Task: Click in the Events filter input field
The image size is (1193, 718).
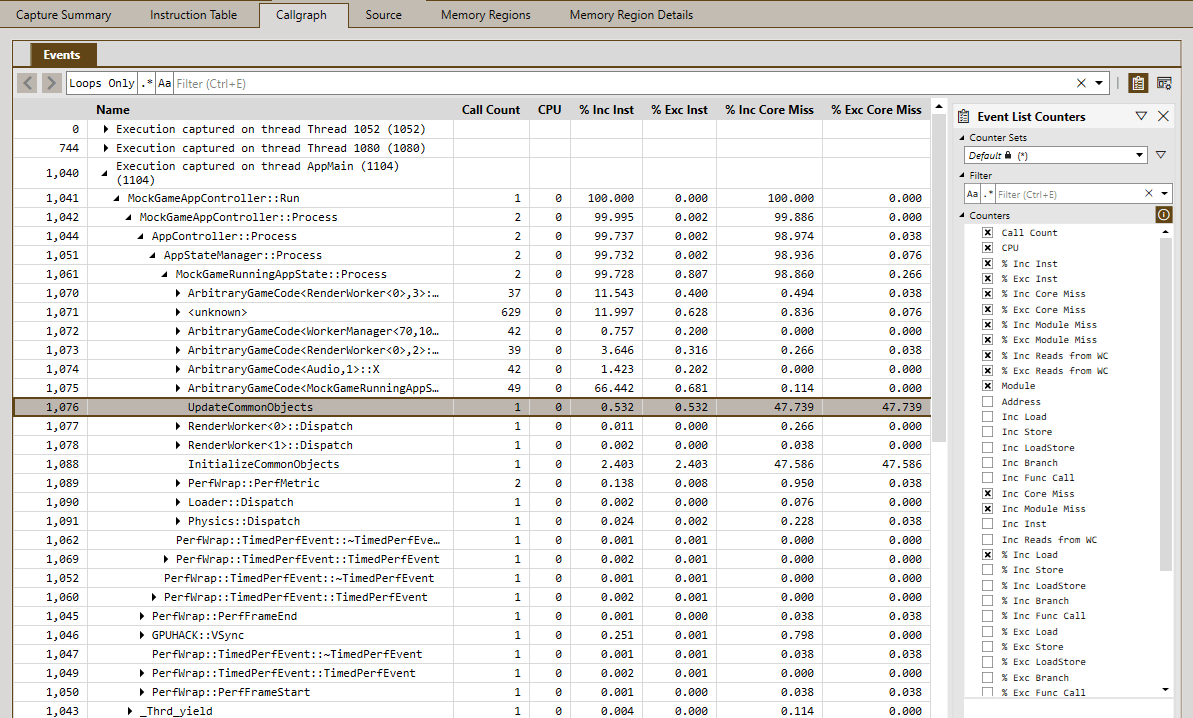Action: click(622, 83)
